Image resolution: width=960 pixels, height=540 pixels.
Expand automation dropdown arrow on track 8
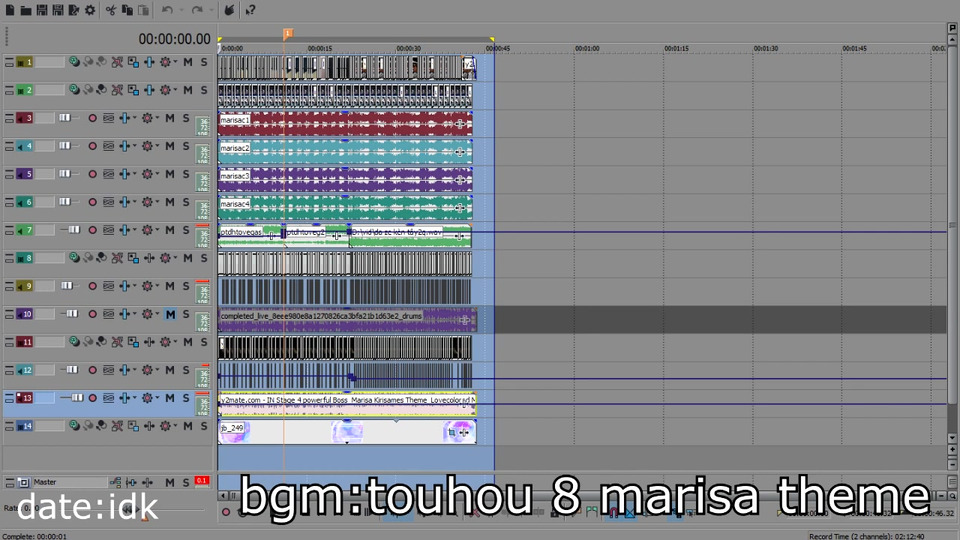(175, 258)
